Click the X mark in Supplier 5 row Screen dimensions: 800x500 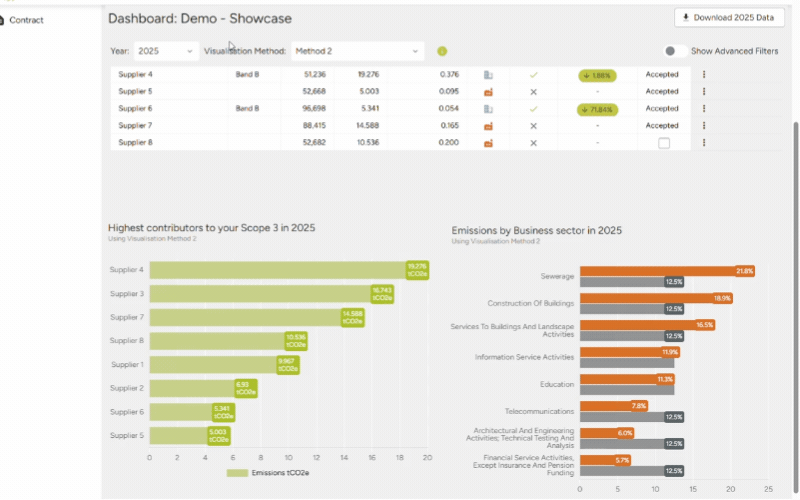tap(533, 92)
